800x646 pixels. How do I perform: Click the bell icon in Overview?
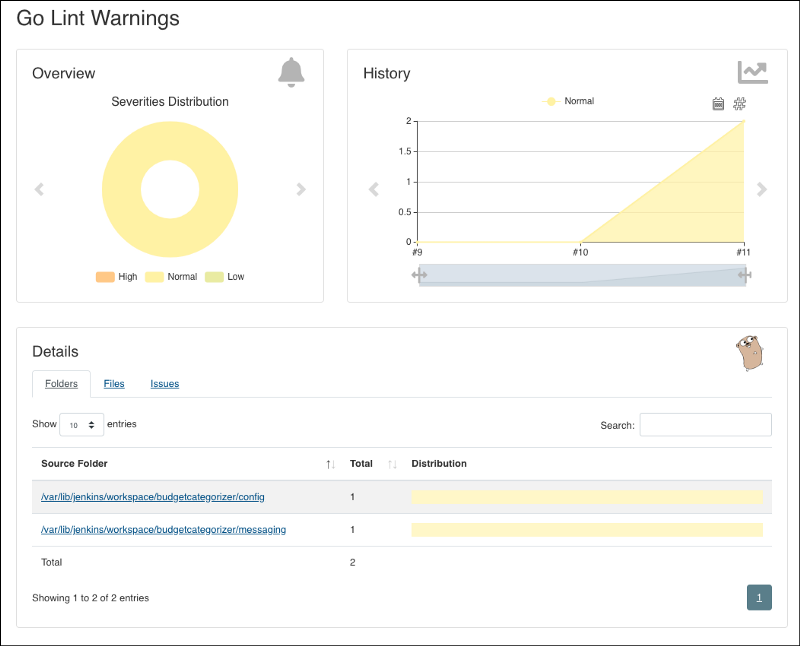(x=291, y=72)
